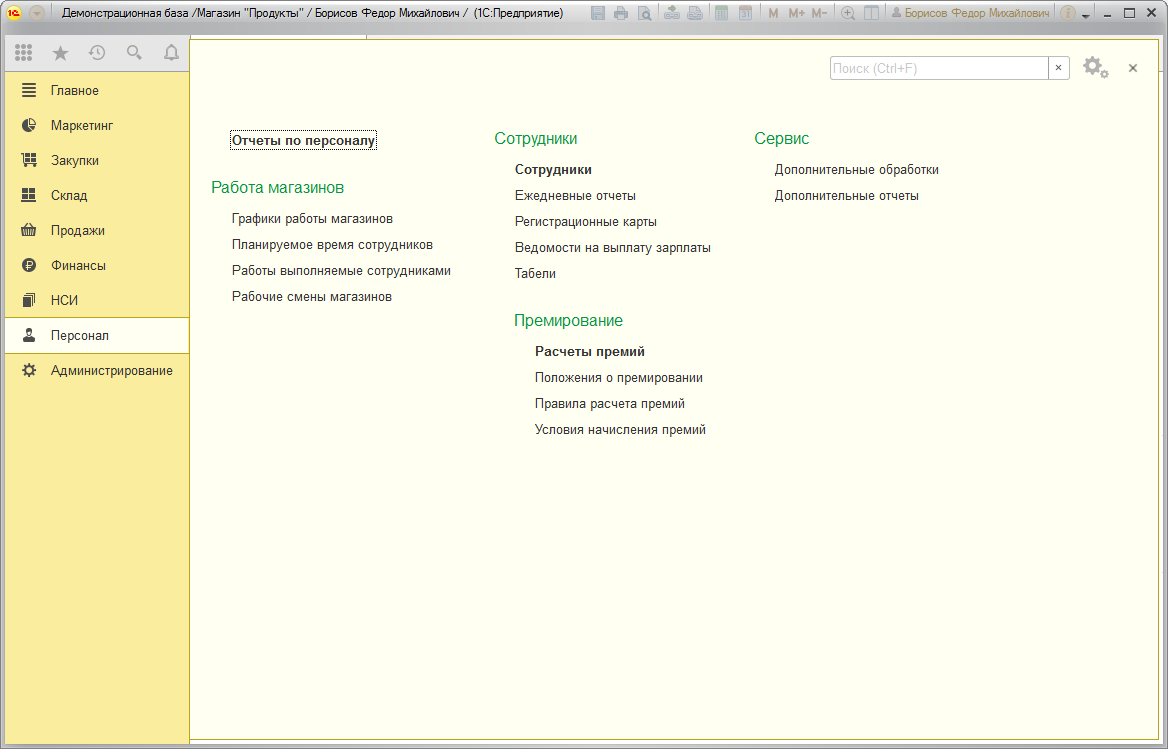Open the Calendar icon
Viewport: 1168px width, 749px height.
point(745,13)
